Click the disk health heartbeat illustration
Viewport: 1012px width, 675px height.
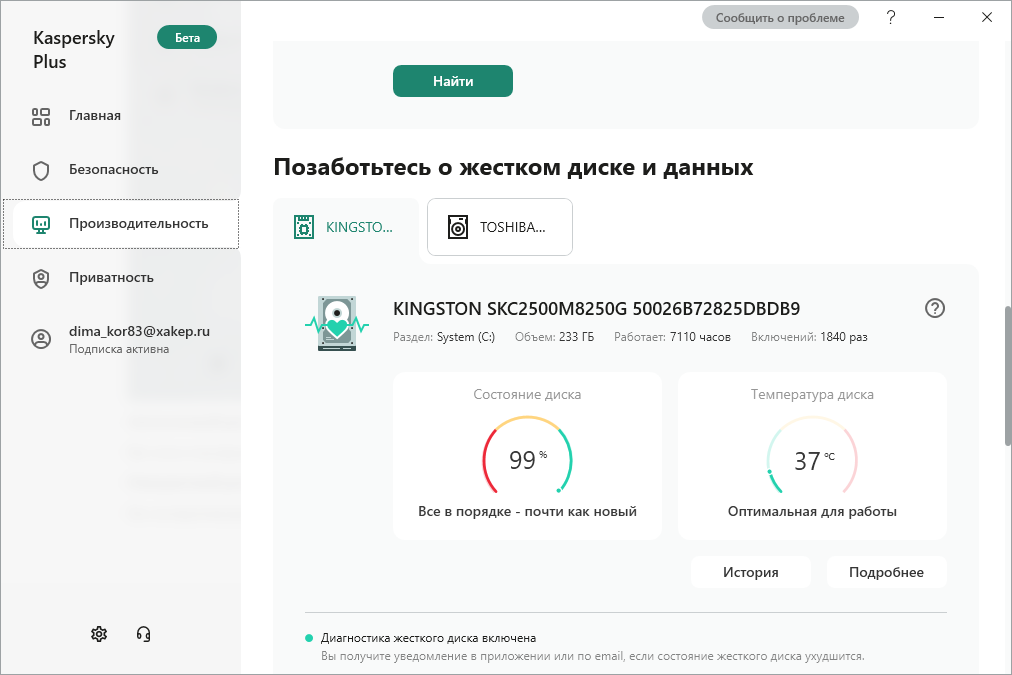coord(337,323)
